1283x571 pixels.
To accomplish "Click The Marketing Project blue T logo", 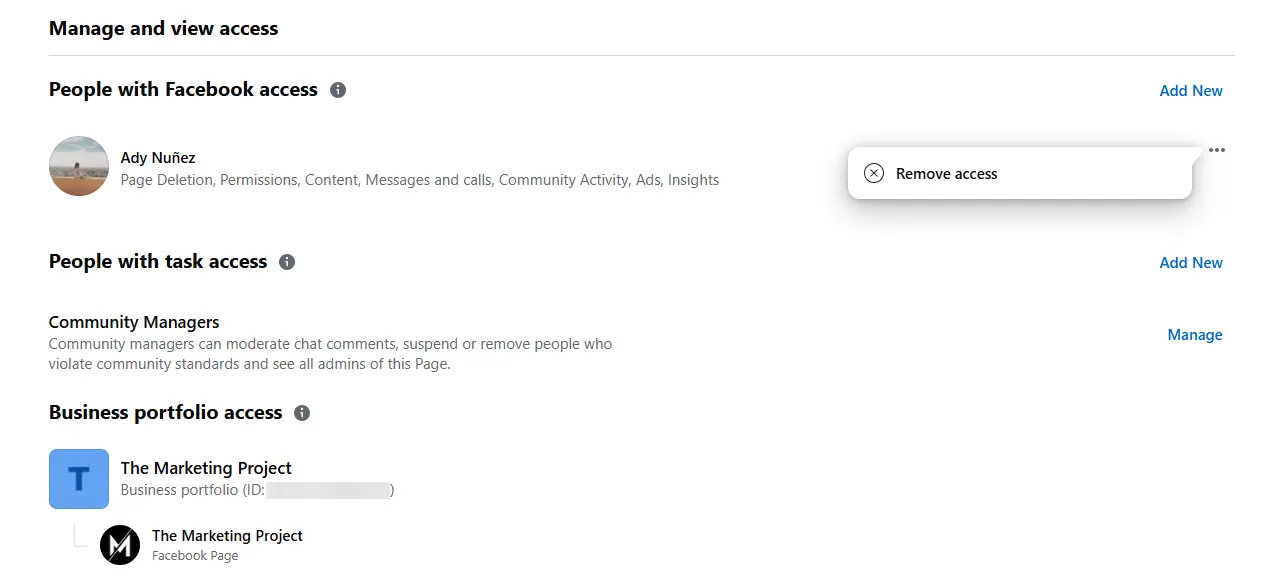I will 79,479.
